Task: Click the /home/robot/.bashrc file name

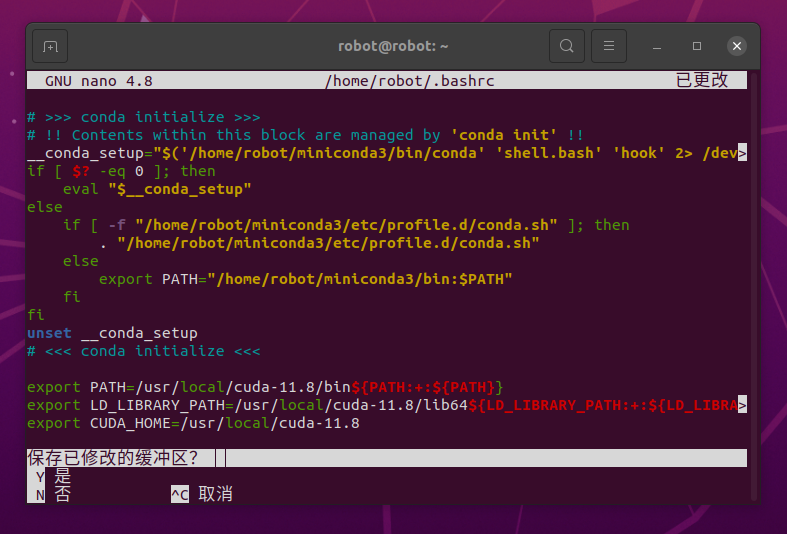Action: [x=410, y=81]
